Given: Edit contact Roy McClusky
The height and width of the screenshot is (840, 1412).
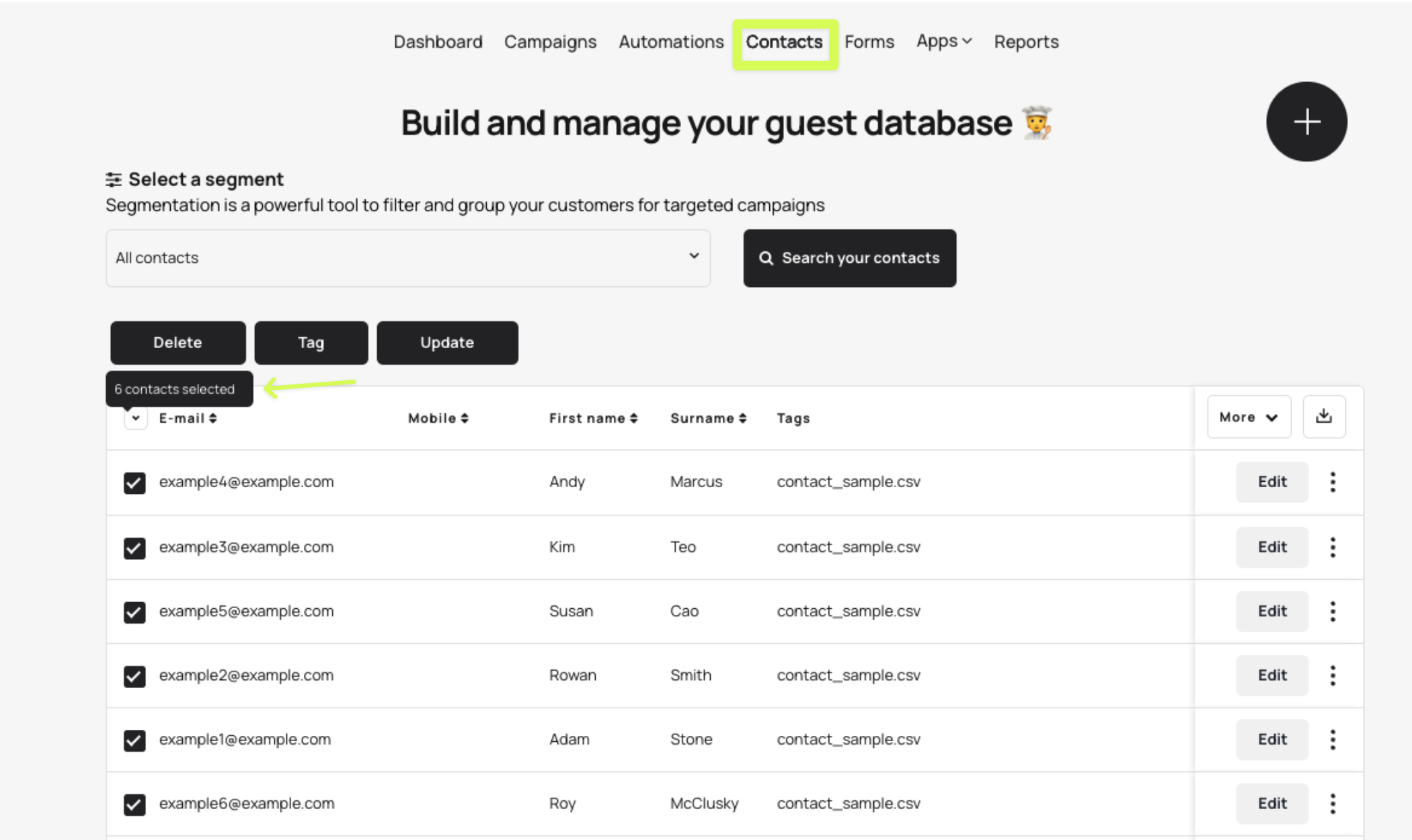Looking at the screenshot, I should click(x=1272, y=804).
